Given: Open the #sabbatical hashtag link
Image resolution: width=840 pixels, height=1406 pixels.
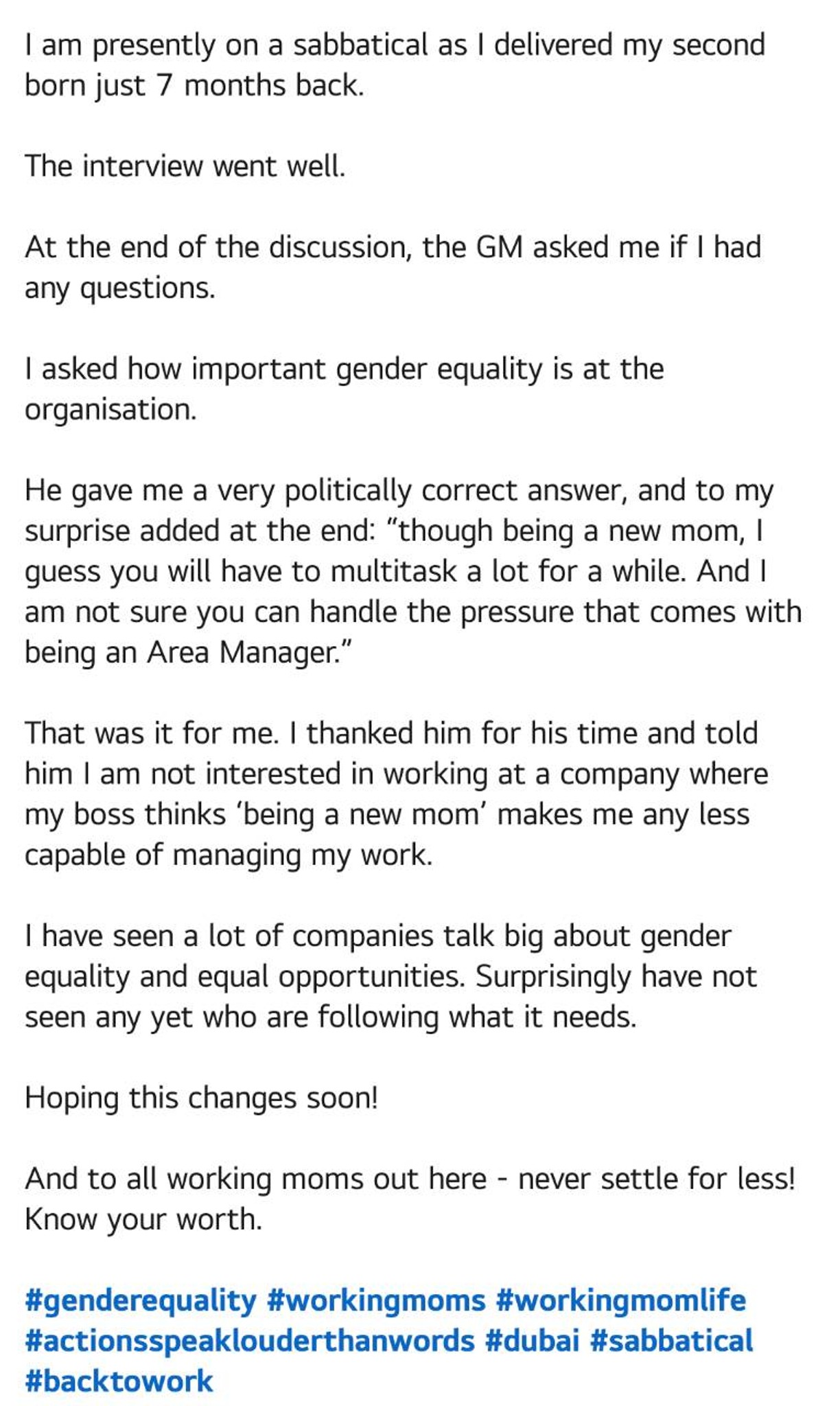Looking at the screenshot, I should coord(672,1341).
